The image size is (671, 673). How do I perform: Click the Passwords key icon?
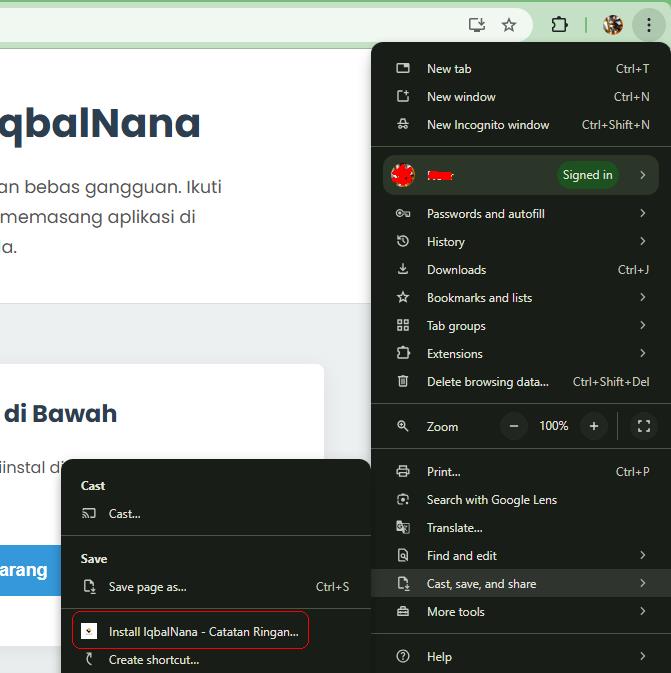pos(403,213)
